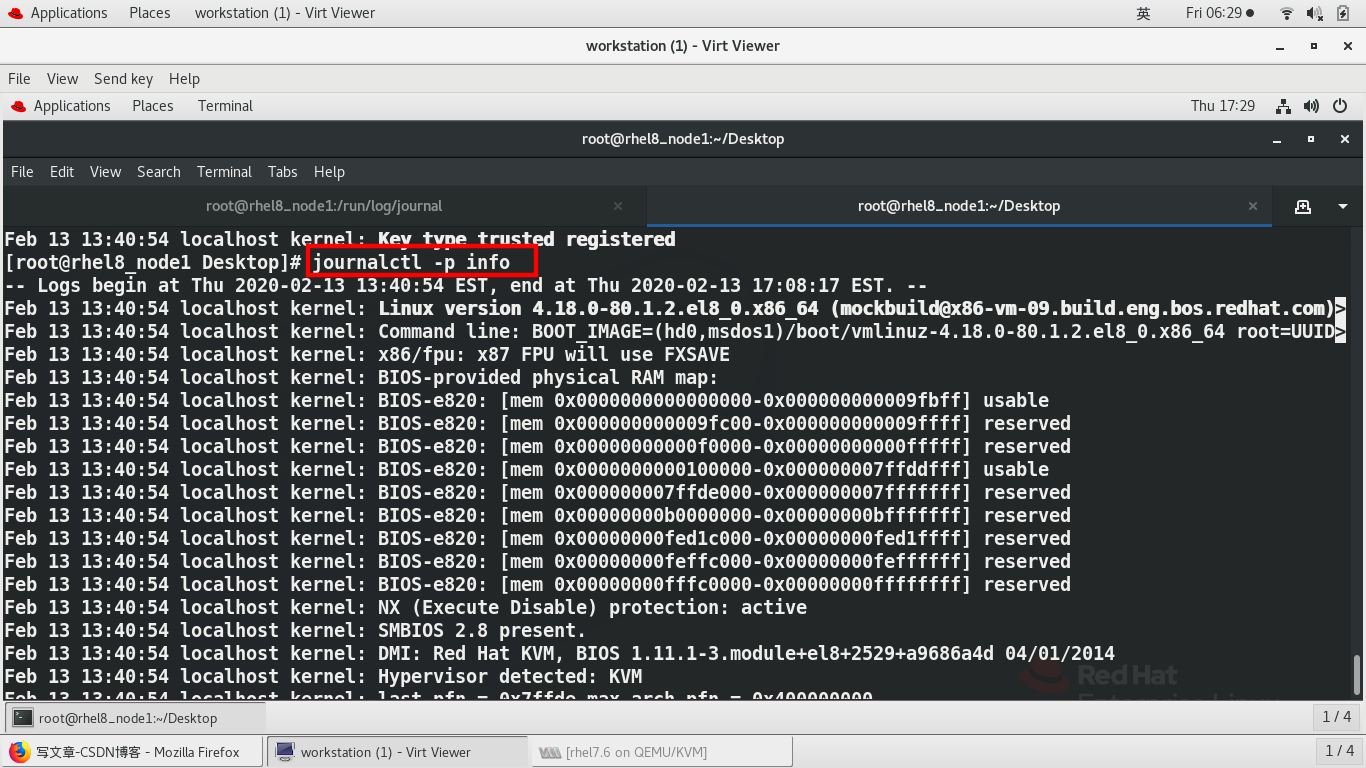Click guest volume speaker icon
1366x768 pixels.
(1312, 106)
